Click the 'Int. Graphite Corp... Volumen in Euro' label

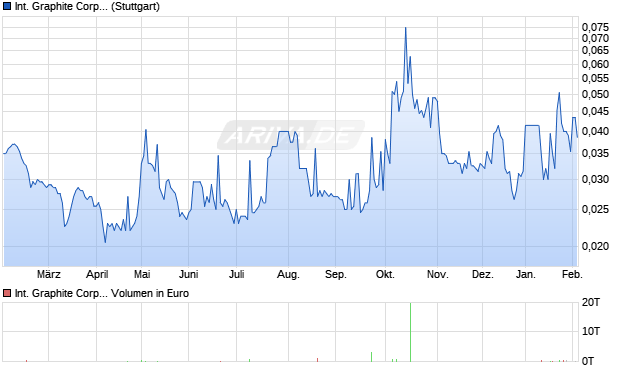coord(102,293)
